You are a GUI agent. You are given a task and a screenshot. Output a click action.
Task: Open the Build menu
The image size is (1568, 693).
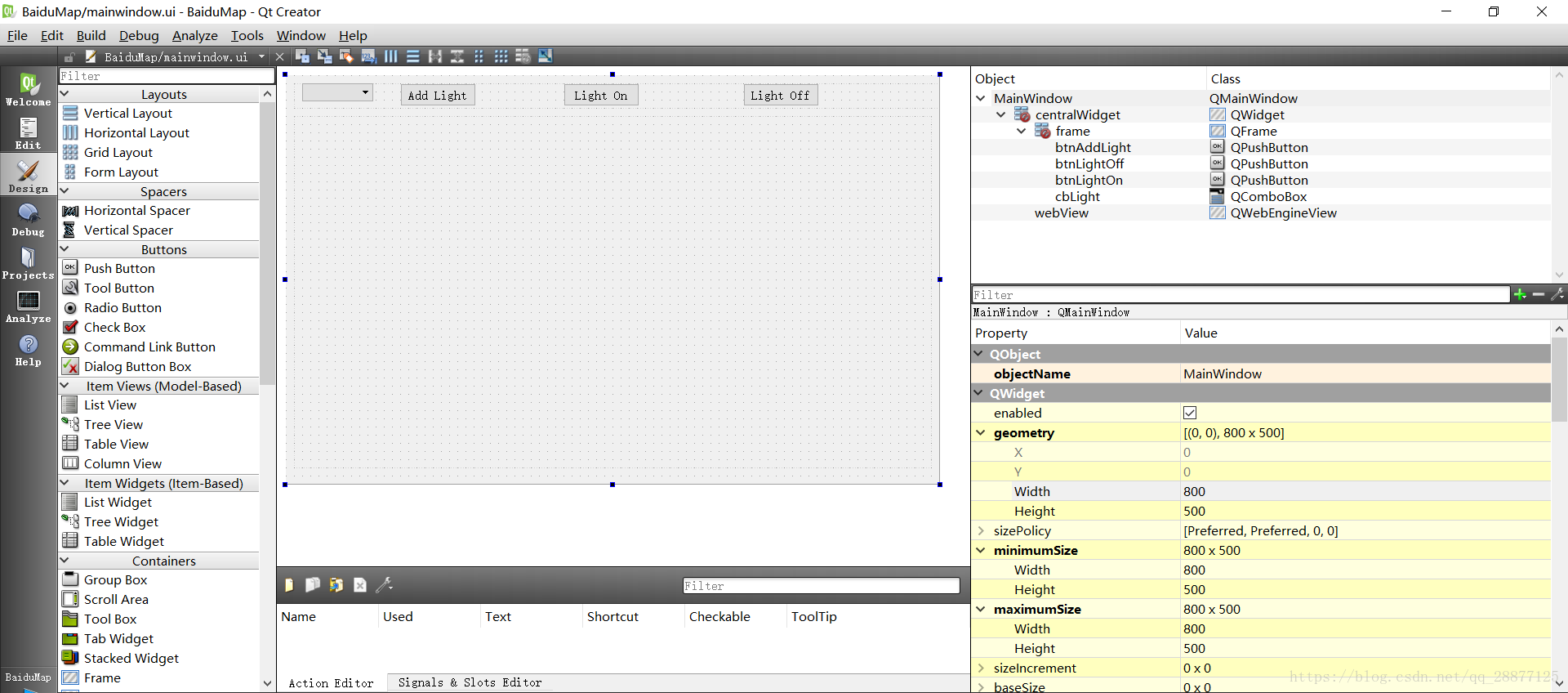pyautogui.click(x=91, y=35)
